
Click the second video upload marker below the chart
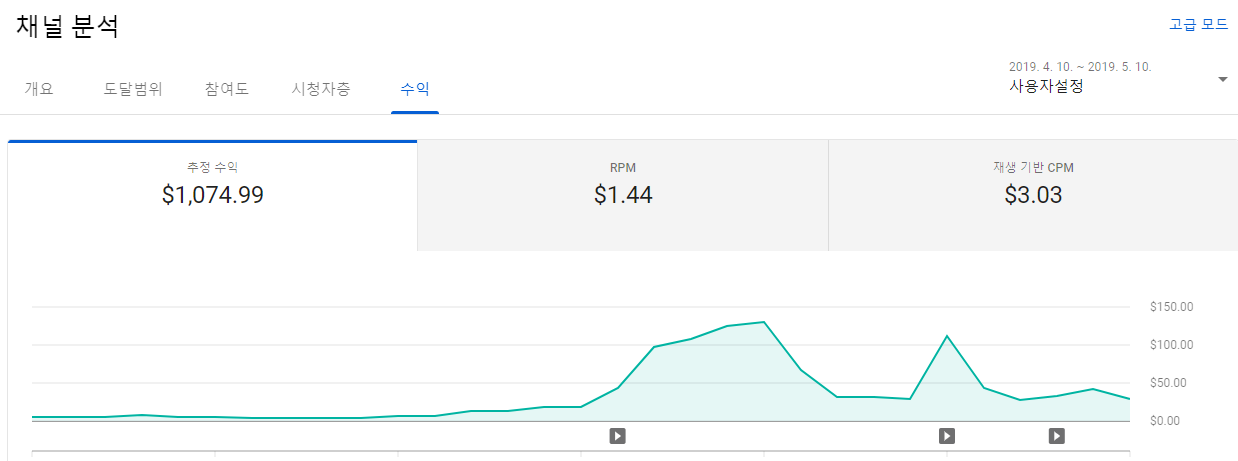point(947,435)
